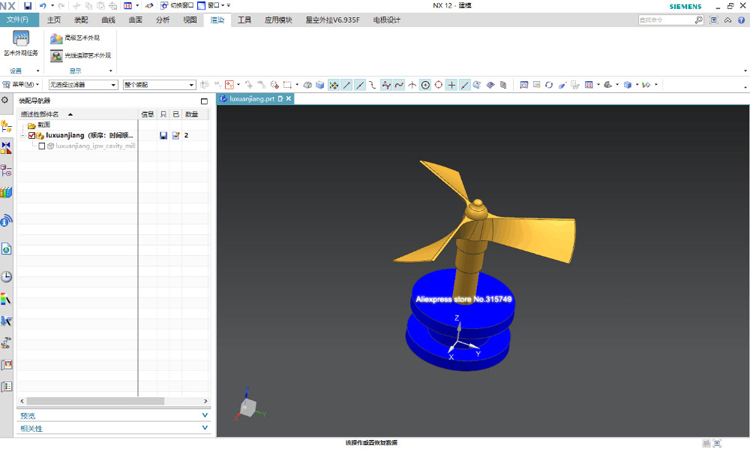The width and height of the screenshot is (750, 449).
Task: Toggle the arc center snap option
Action: coord(425,85)
